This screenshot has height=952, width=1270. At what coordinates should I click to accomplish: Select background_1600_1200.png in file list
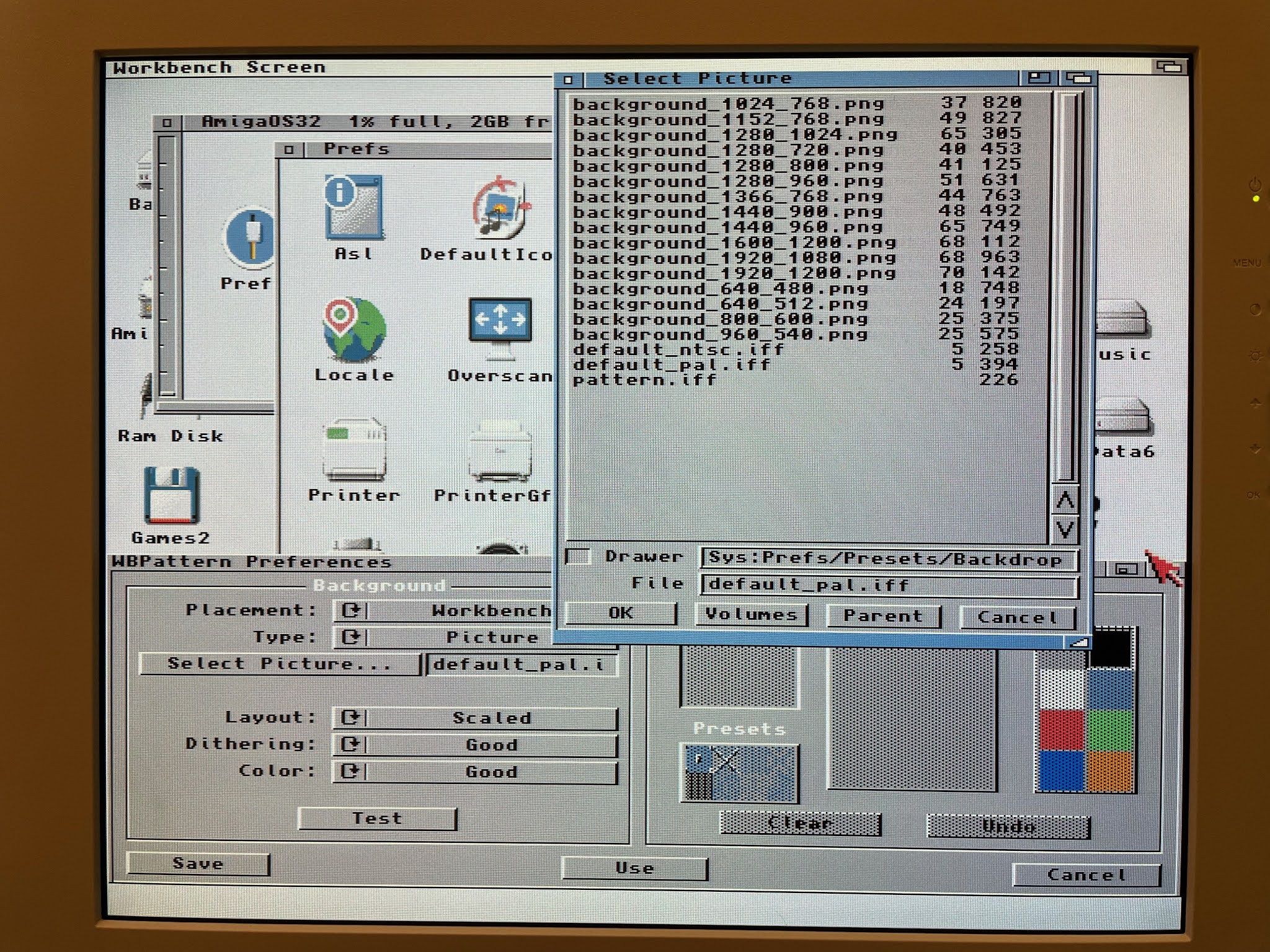(x=797, y=242)
